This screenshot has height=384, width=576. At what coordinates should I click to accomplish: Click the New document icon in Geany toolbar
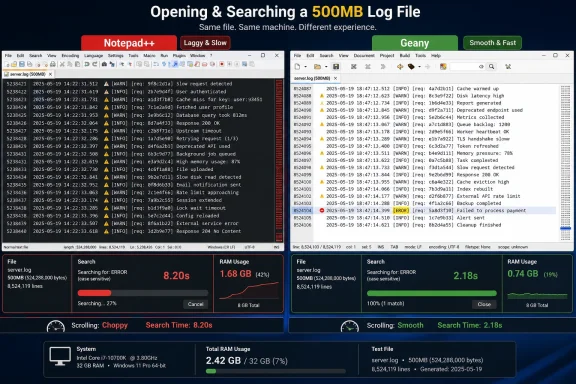(297, 67)
